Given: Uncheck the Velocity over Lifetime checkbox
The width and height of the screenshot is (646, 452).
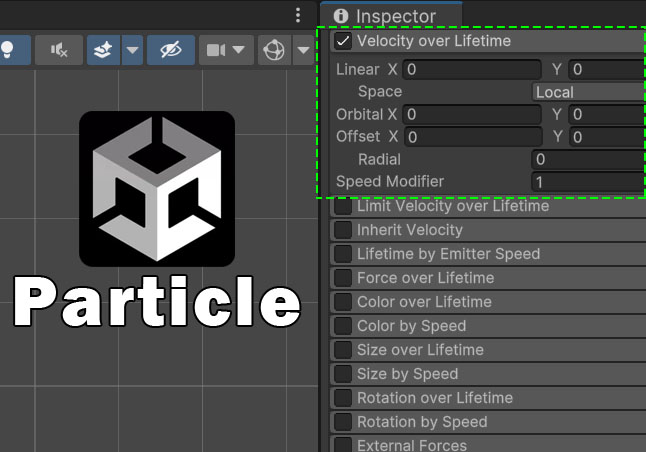Looking at the screenshot, I should pyautogui.click(x=343, y=41).
